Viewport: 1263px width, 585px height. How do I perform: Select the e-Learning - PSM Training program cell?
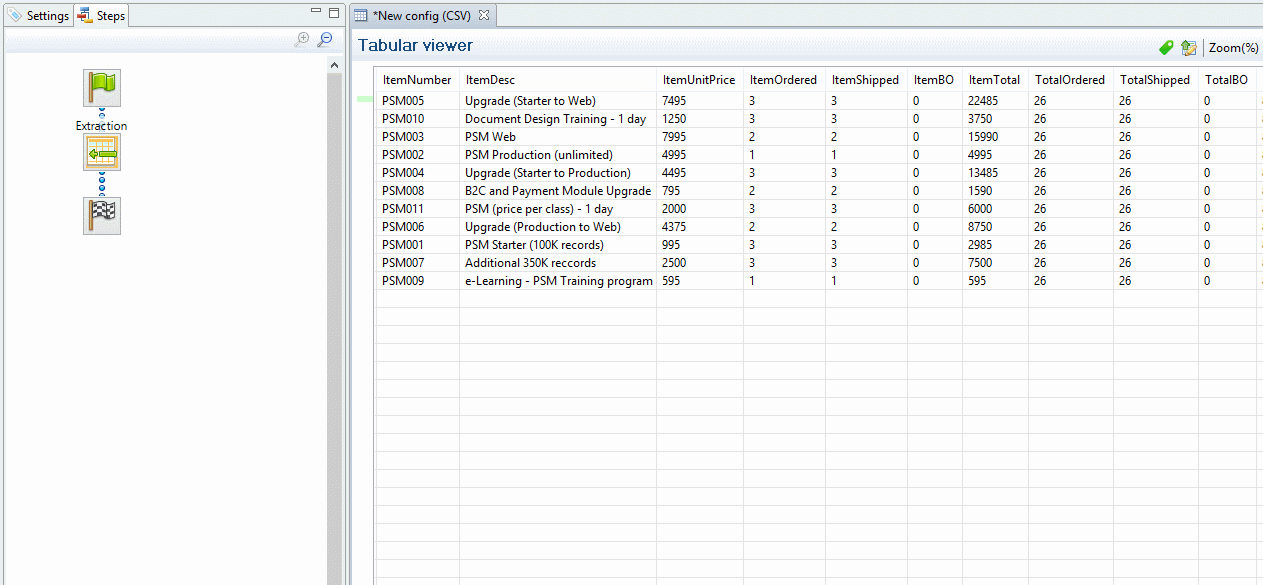point(558,281)
